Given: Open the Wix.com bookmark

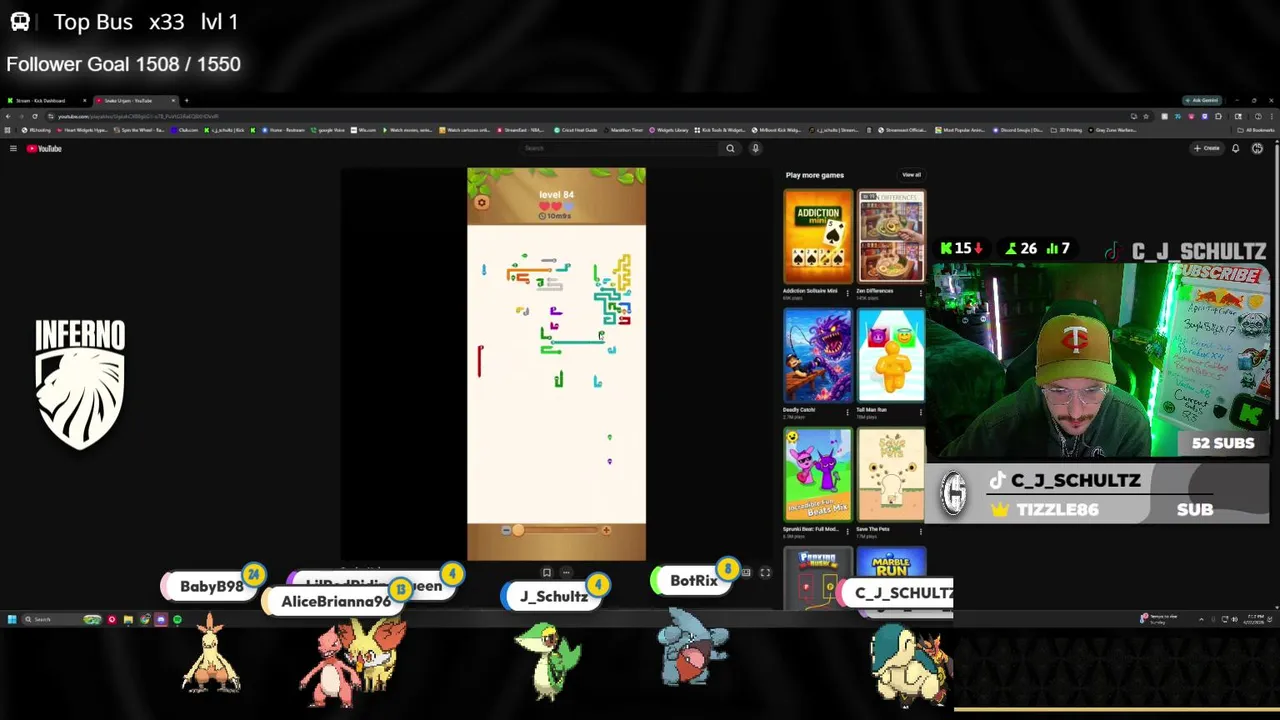Looking at the screenshot, I should pyautogui.click(x=364, y=130).
